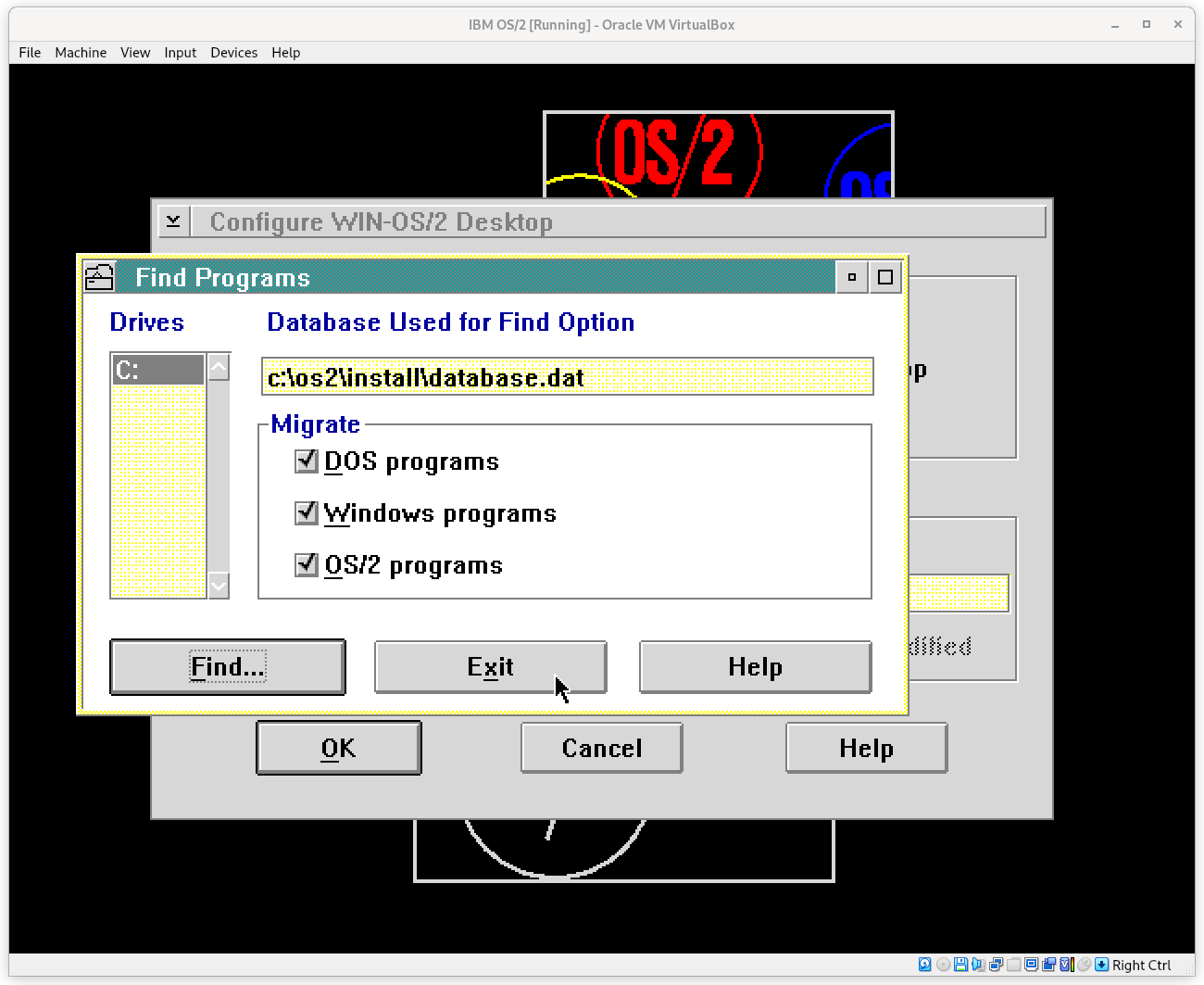Open the VirtualBox Help menu
1204x985 pixels.
[x=286, y=53]
